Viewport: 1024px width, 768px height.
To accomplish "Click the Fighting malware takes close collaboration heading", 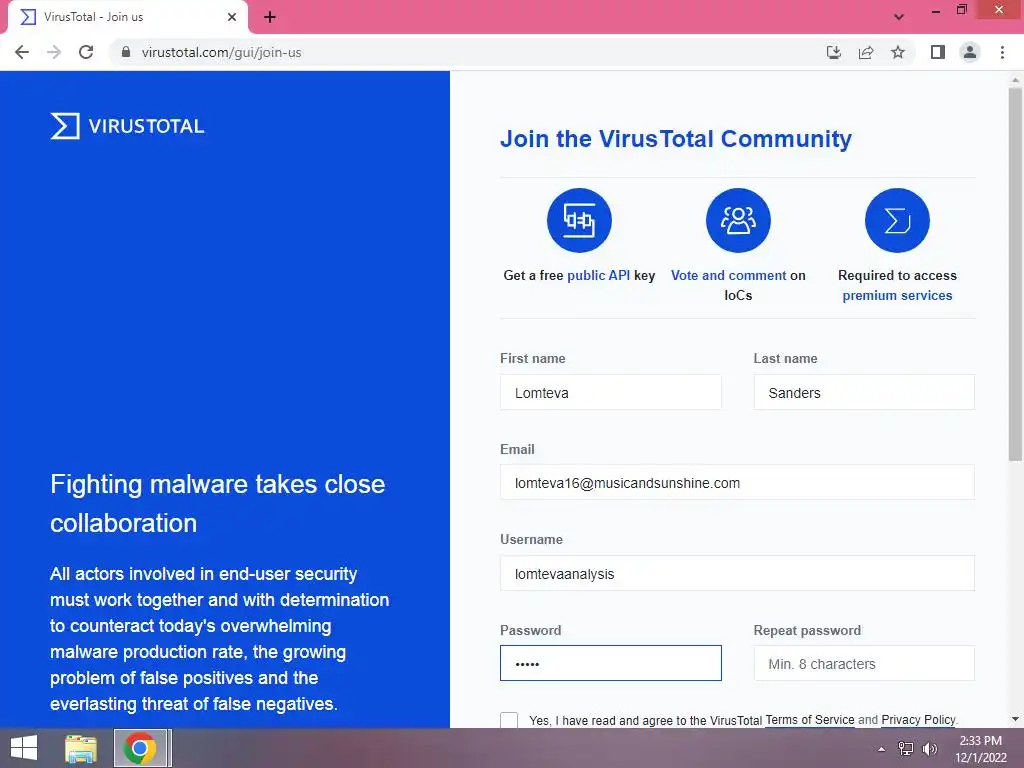I will (x=217, y=504).
